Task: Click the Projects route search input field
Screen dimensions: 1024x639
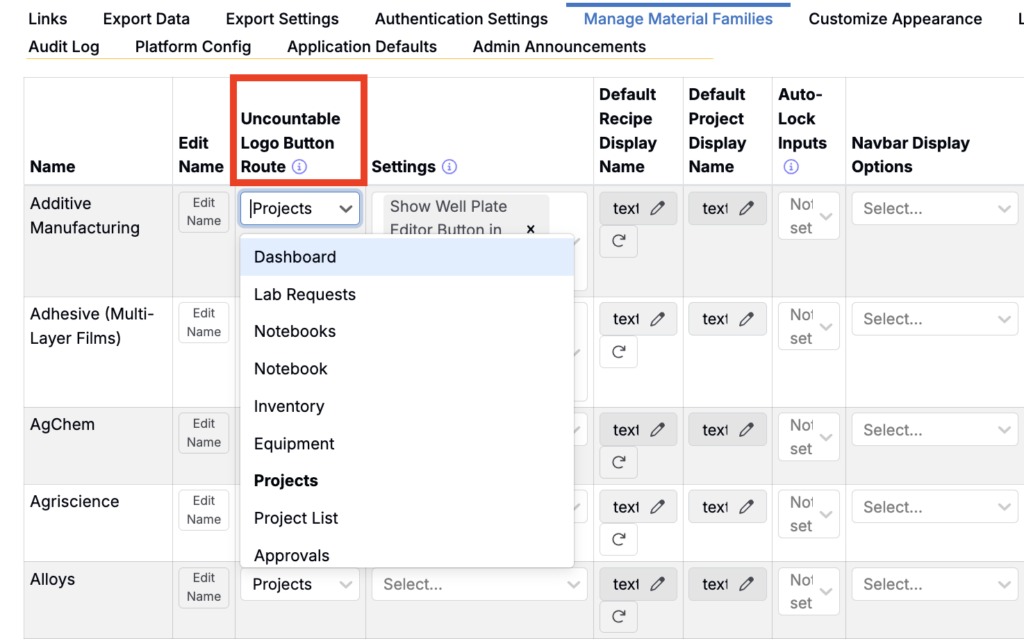Action: pos(290,209)
